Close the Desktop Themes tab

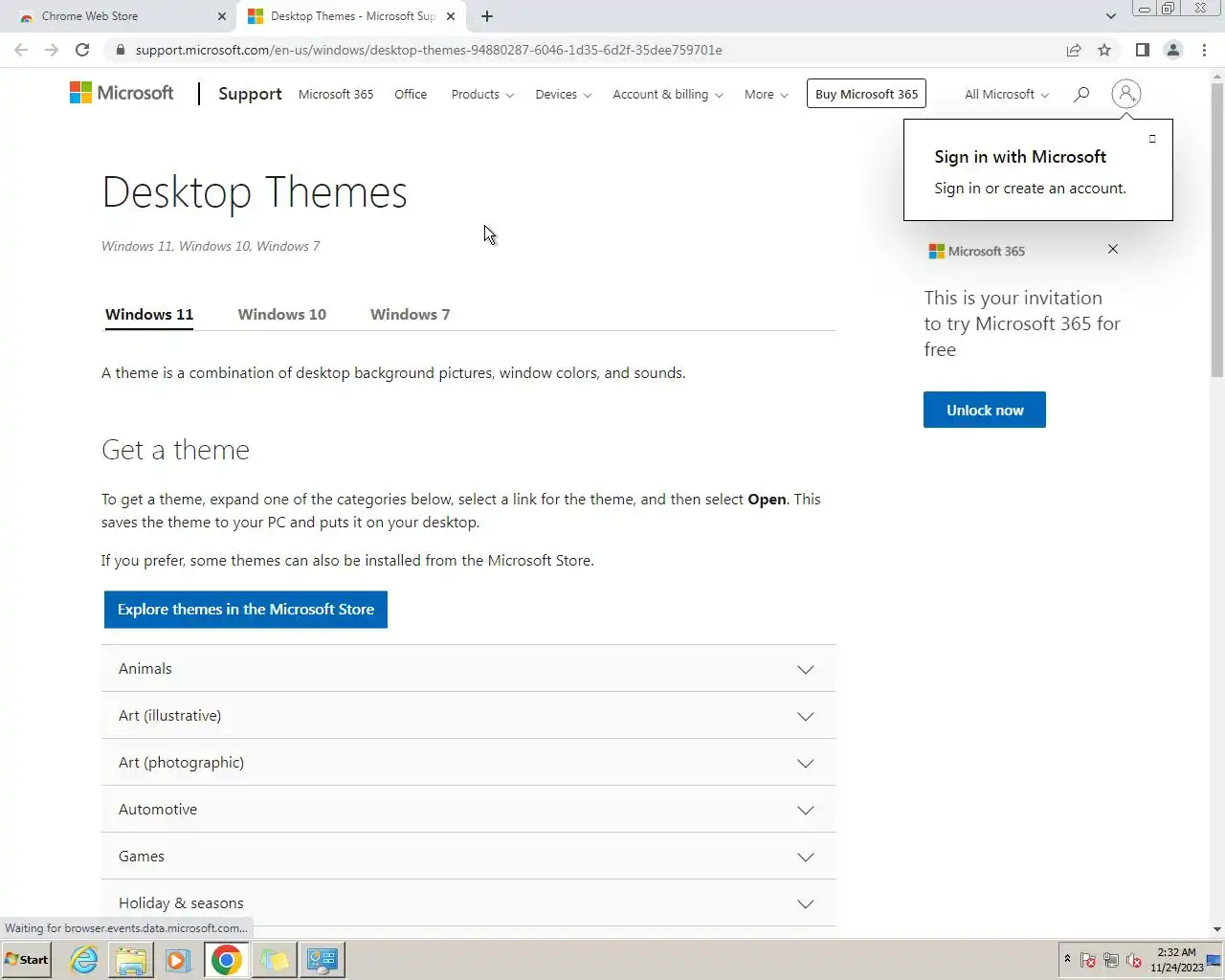451,16
